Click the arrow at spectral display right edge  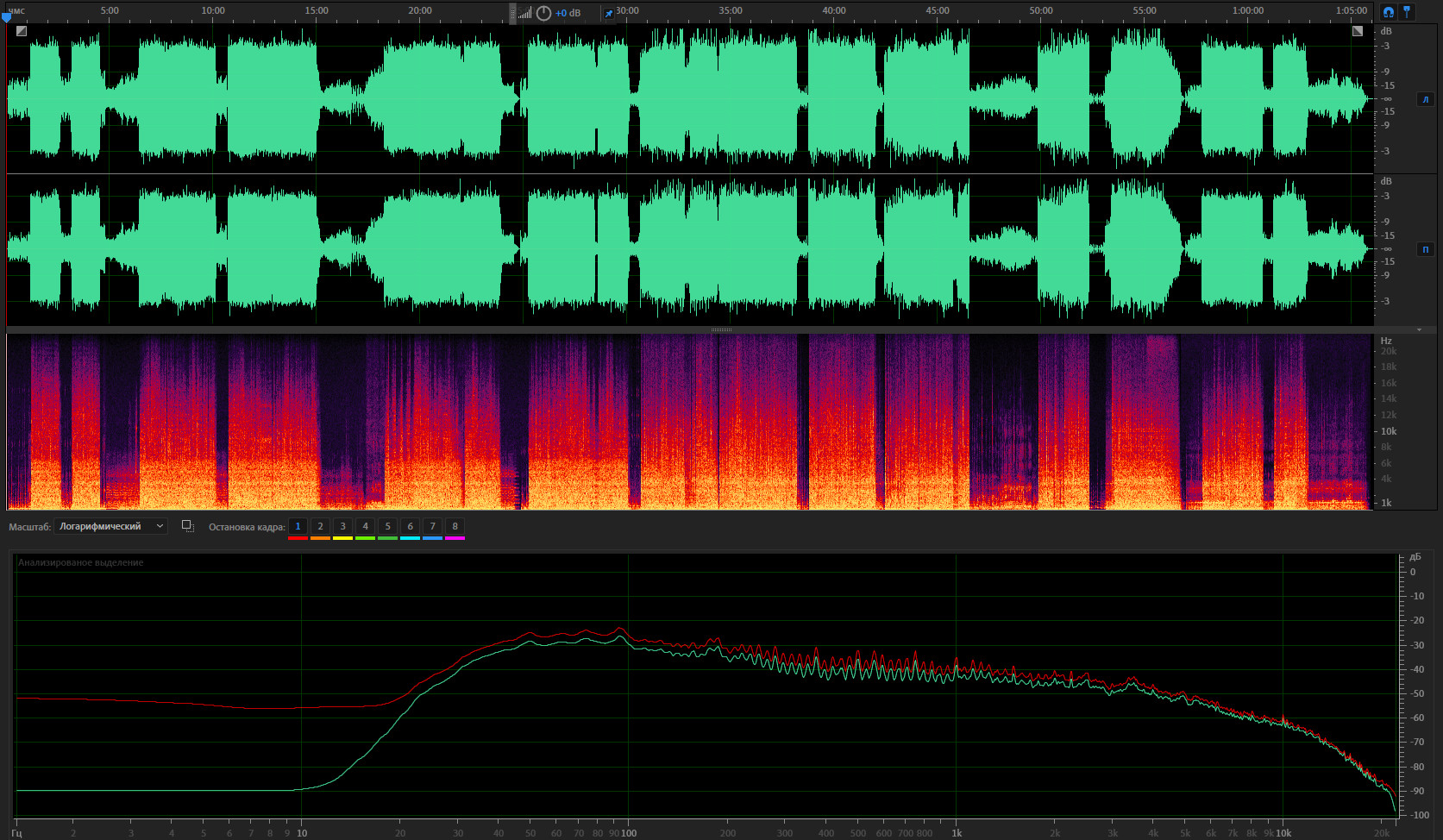click(1420, 329)
